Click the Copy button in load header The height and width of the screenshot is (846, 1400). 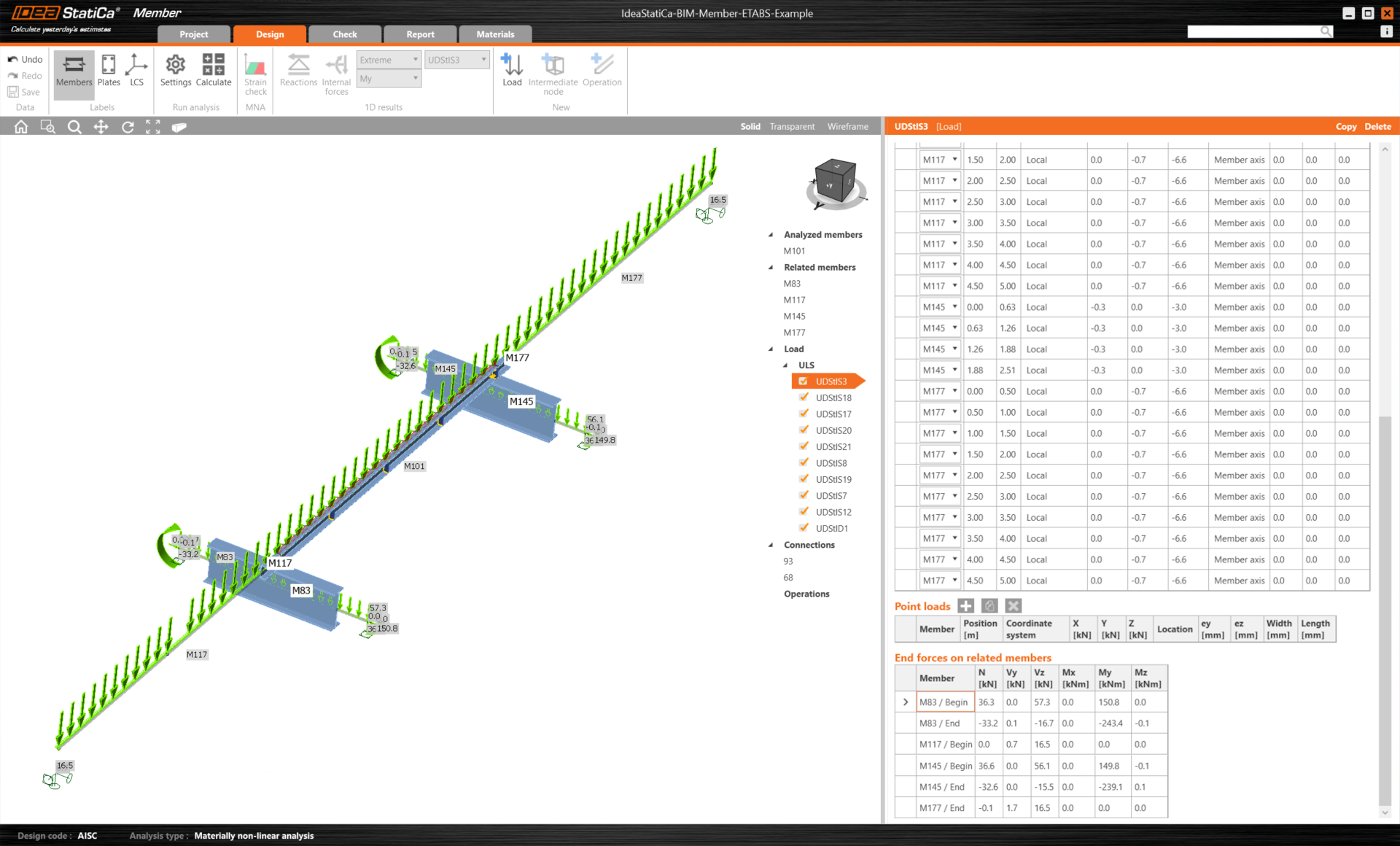pos(1345,127)
